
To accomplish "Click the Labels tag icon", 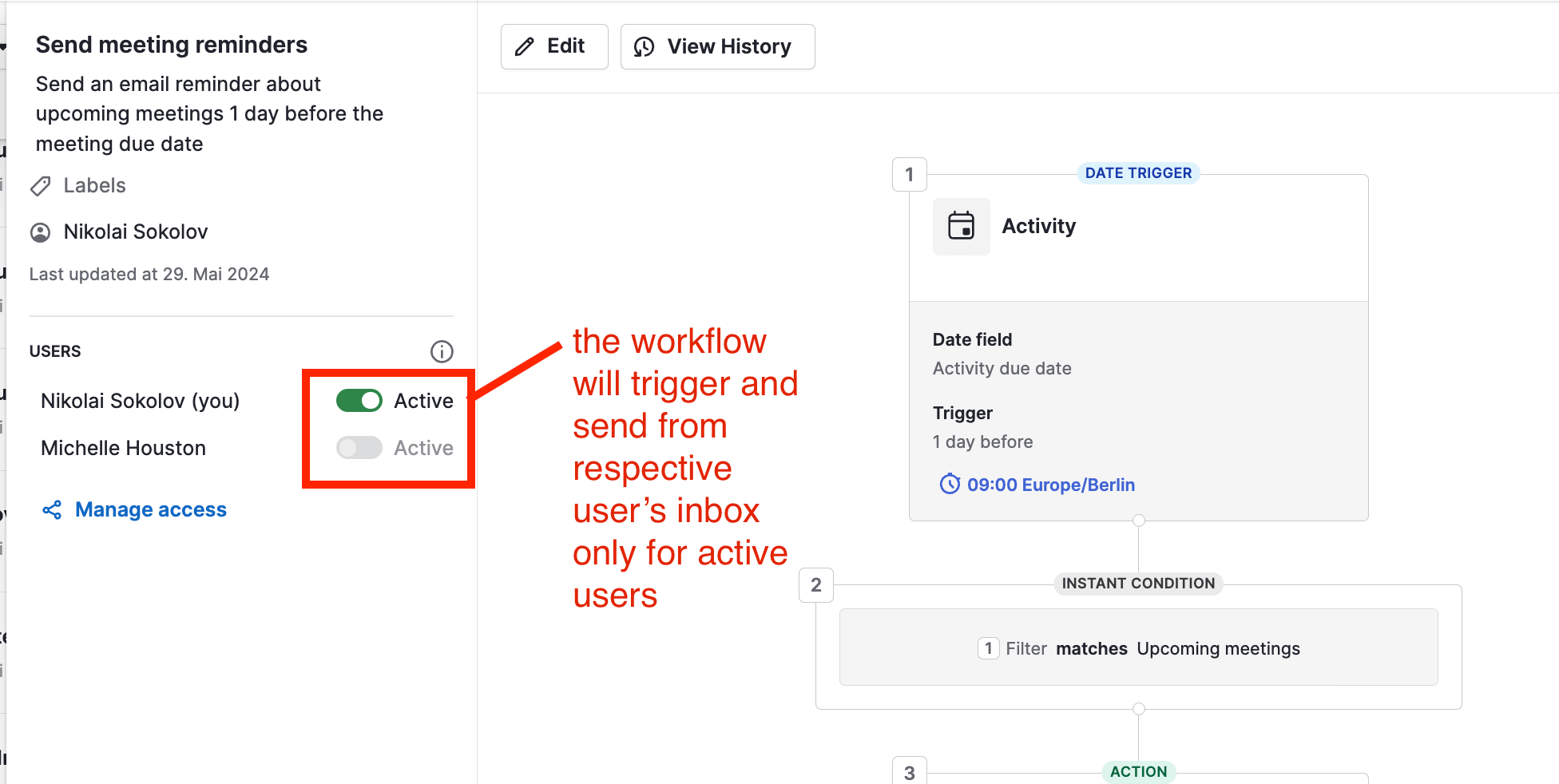I will pos(41,186).
